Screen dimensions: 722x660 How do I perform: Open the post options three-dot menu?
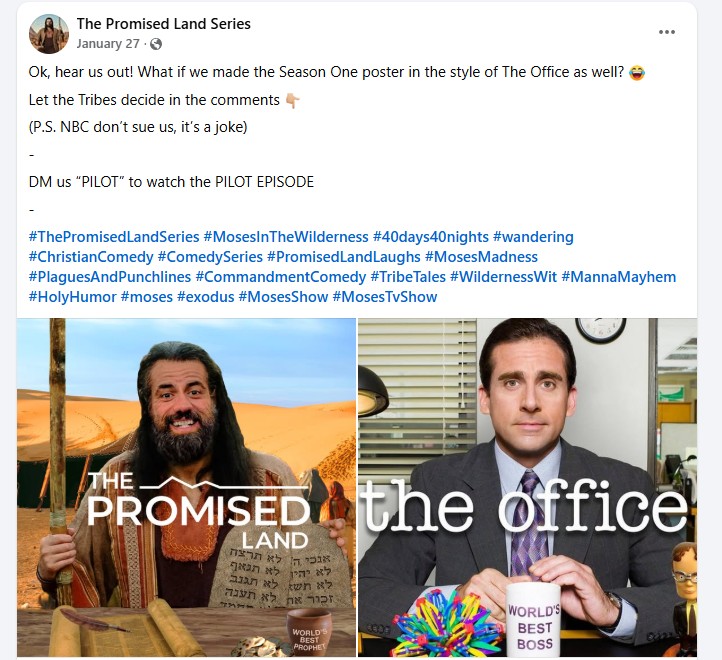(666, 32)
